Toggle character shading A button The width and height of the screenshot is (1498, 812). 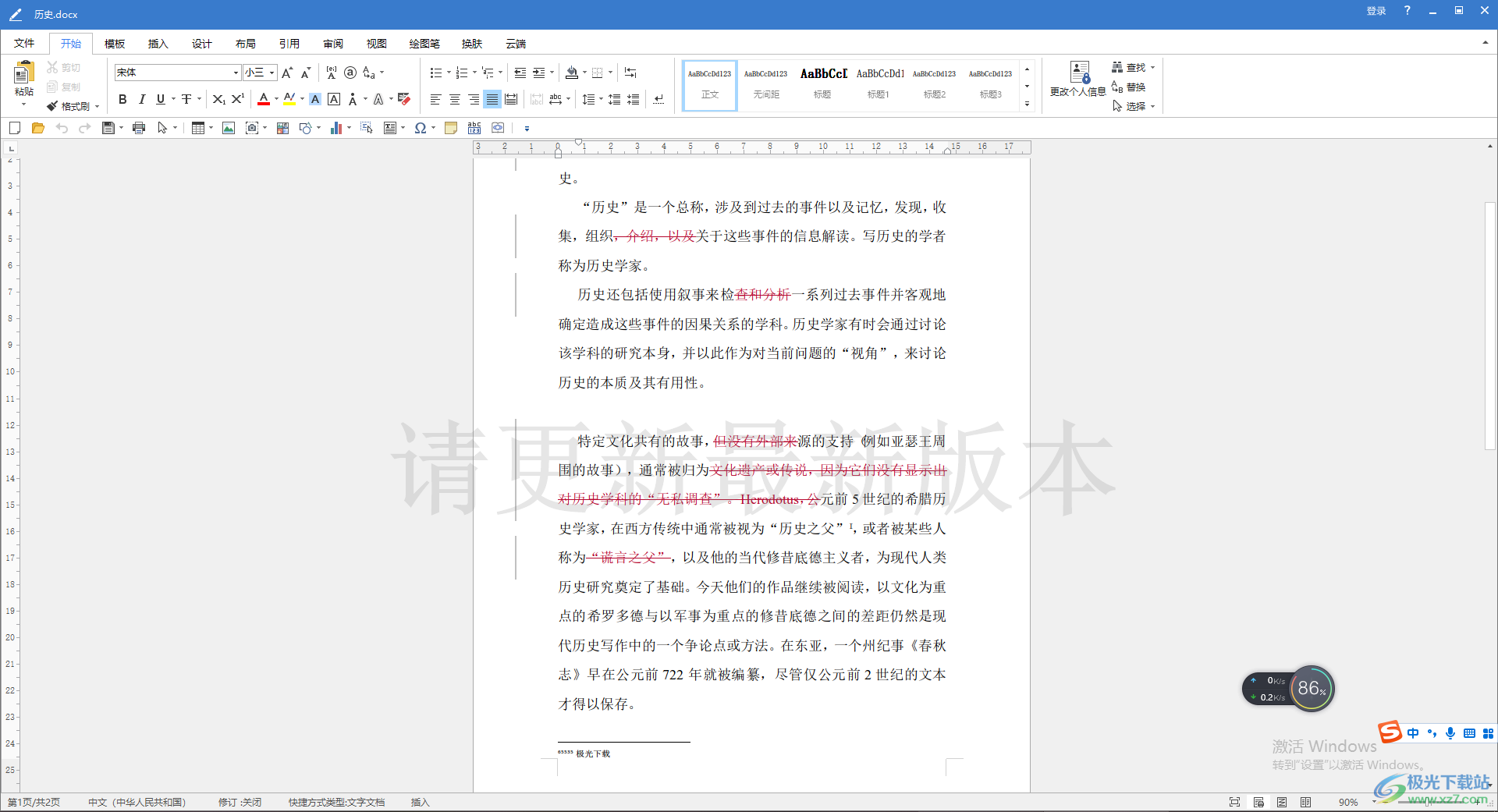[x=315, y=99]
